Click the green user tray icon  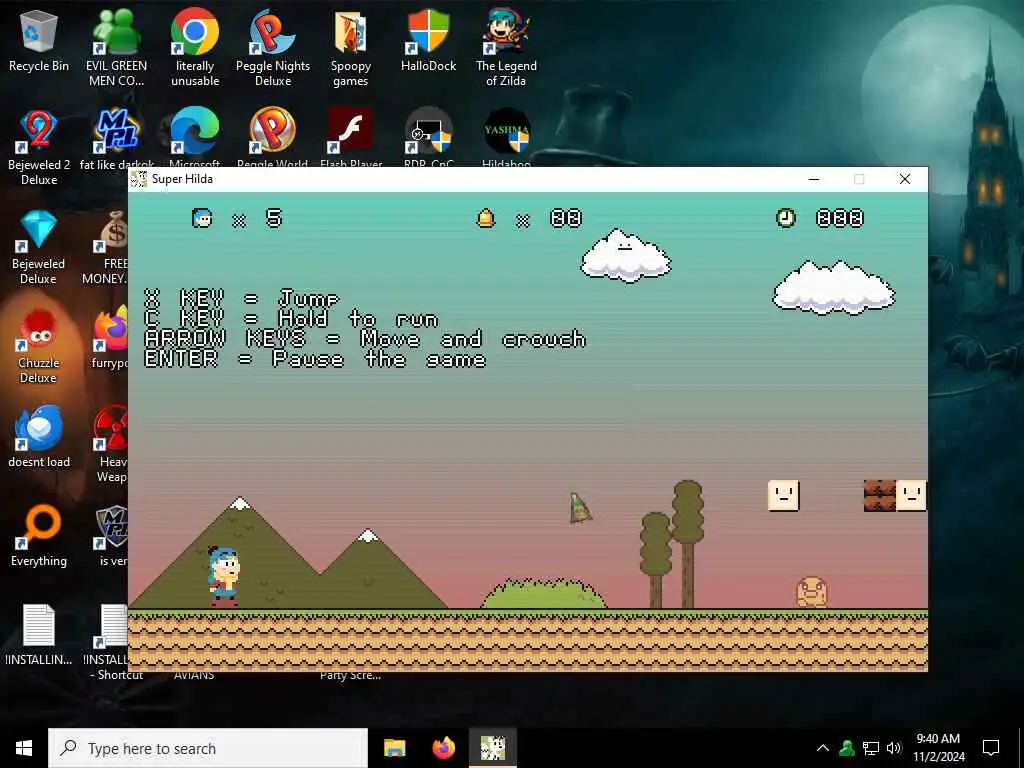tap(847, 748)
